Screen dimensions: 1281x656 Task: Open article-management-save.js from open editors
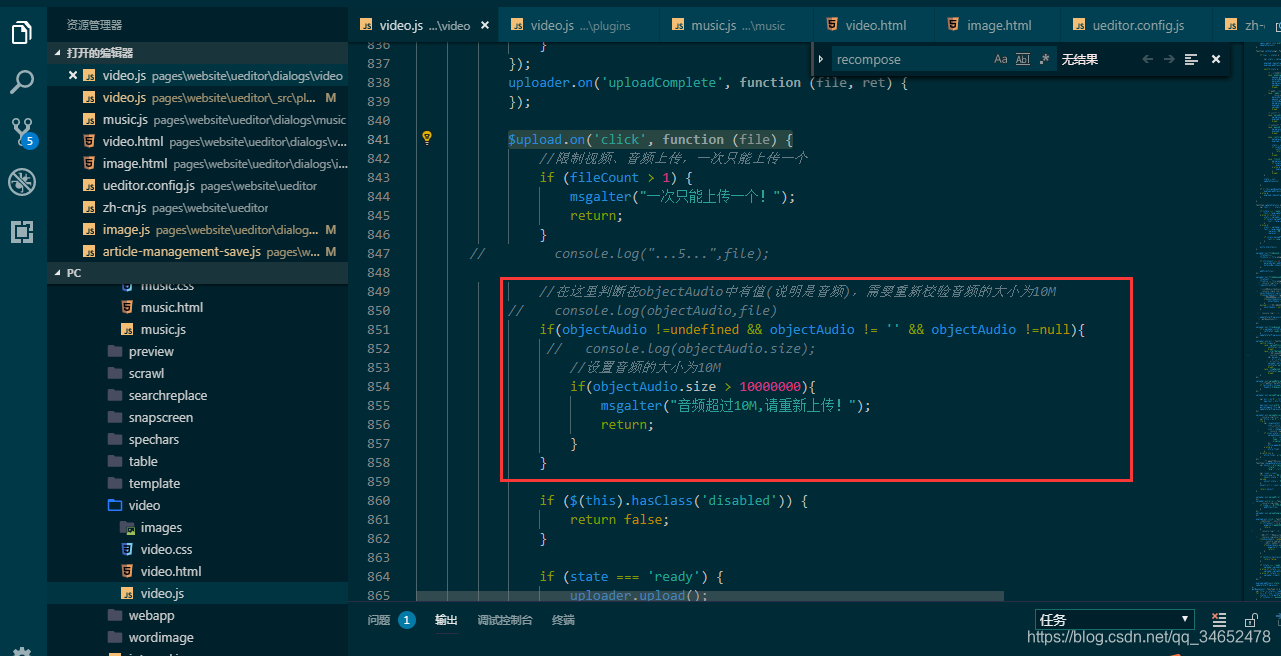click(x=198, y=251)
